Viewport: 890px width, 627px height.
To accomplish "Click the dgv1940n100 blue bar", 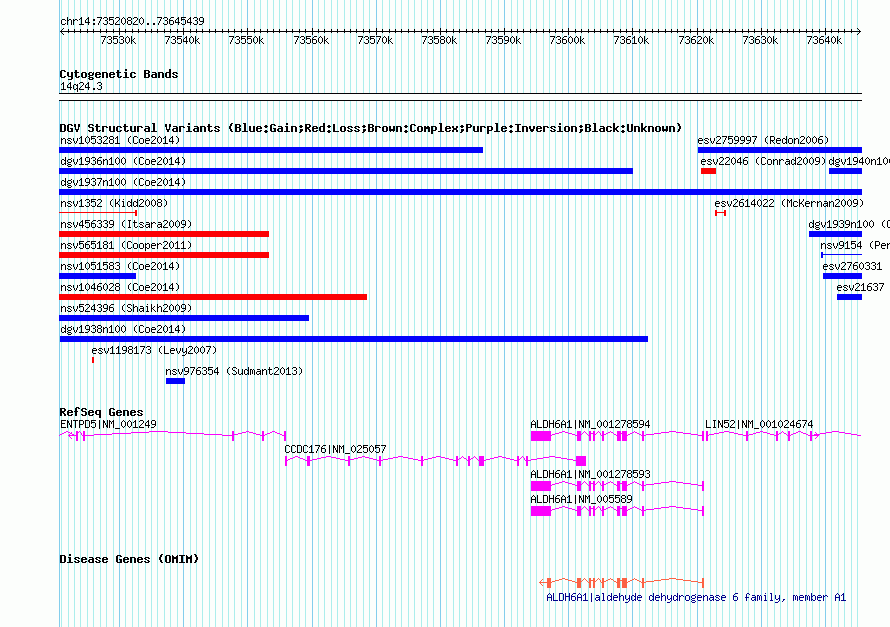I will click(x=845, y=171).
